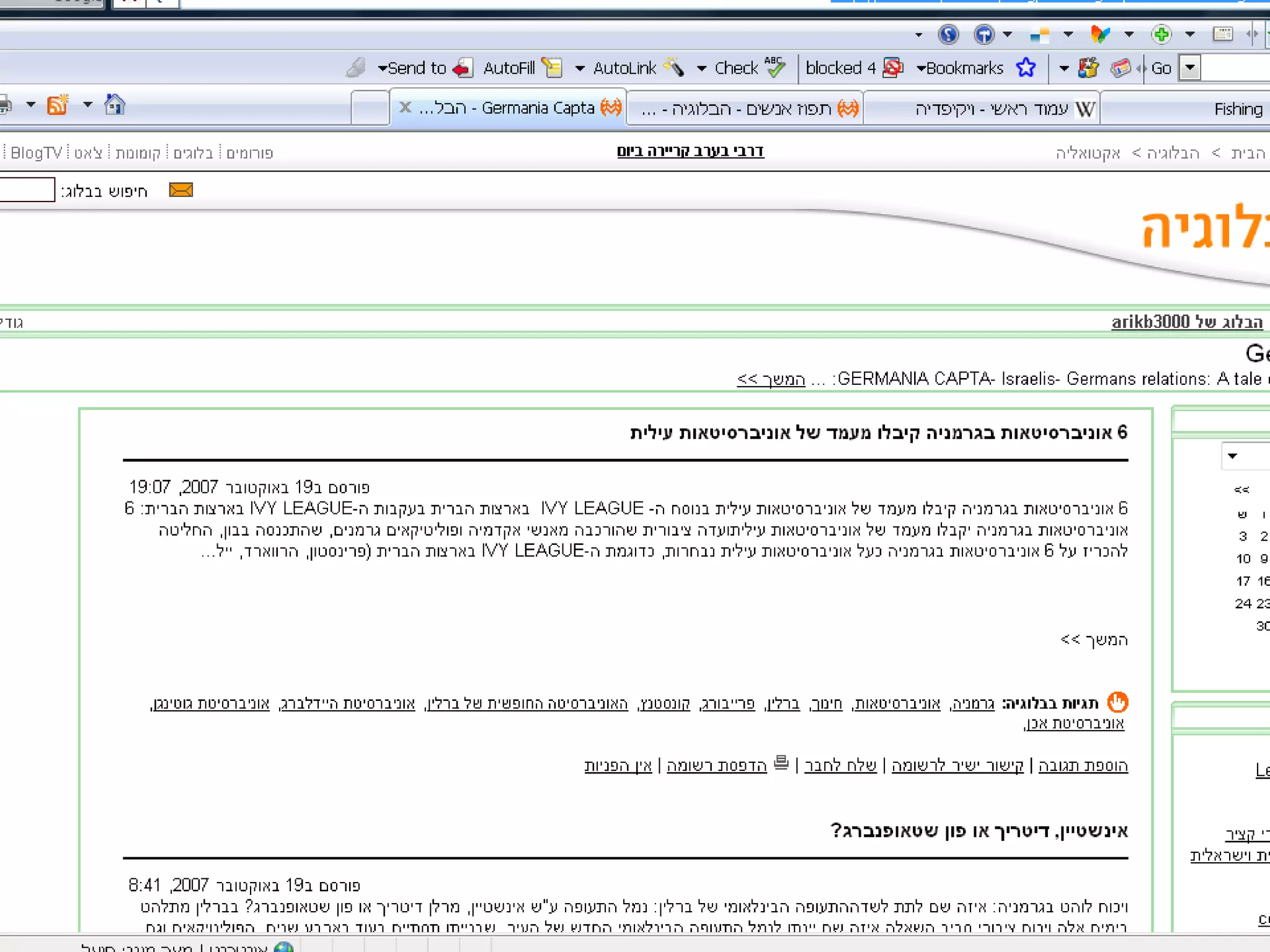Click the Skype toolbar icon

(x=948, y=34)
